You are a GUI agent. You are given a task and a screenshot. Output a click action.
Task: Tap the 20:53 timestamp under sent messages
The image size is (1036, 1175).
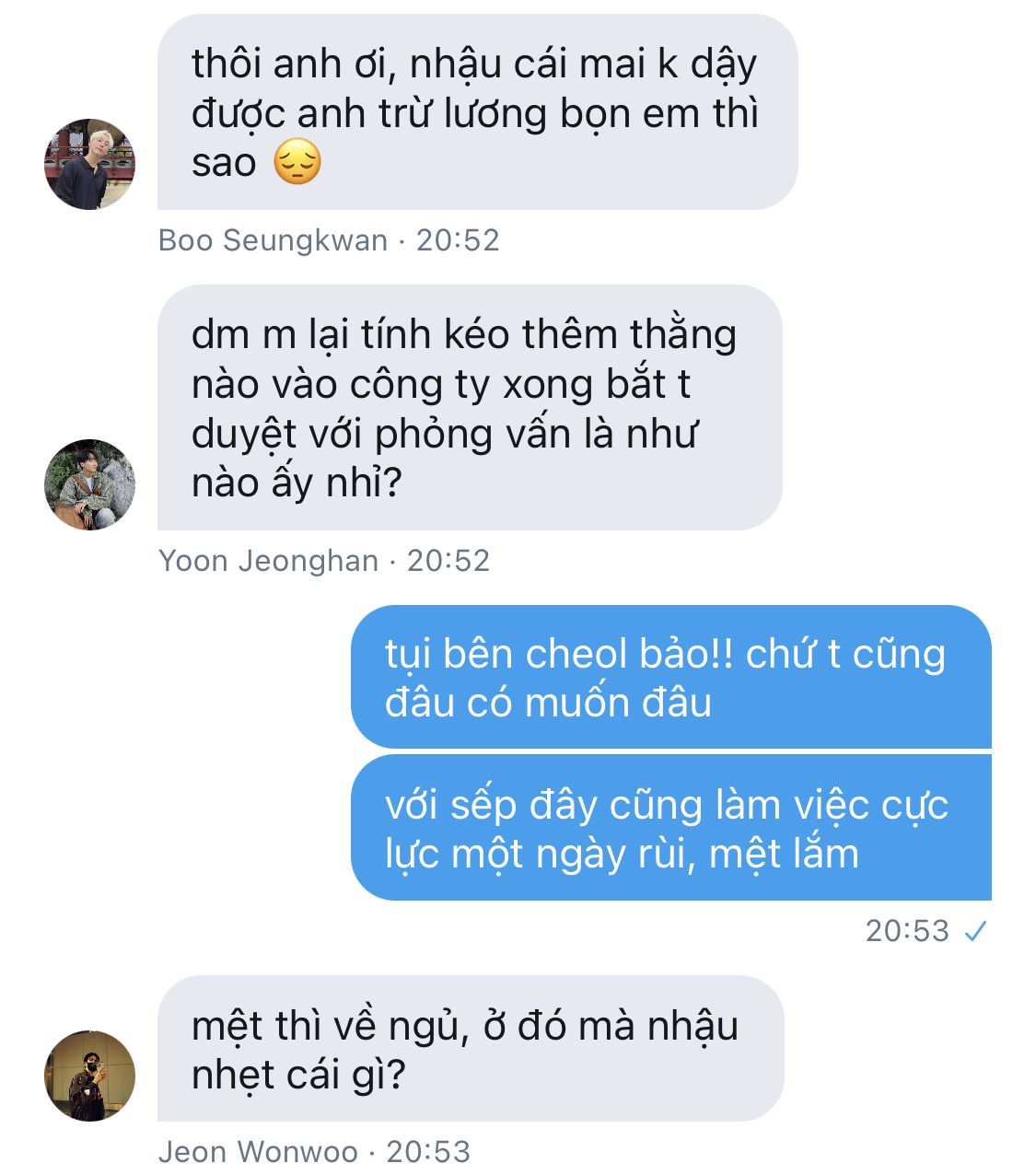coord(907,931)
